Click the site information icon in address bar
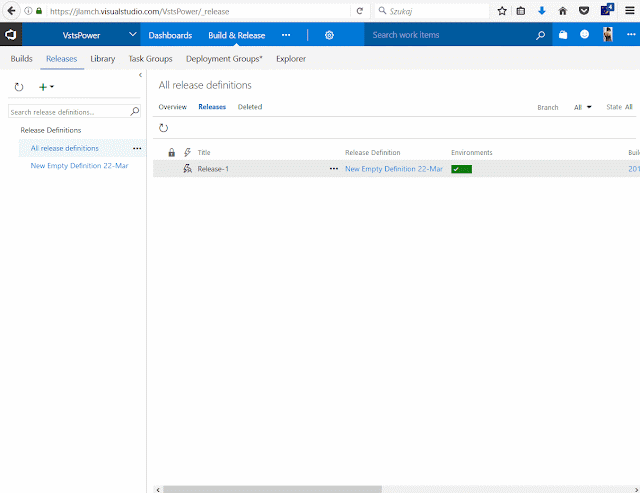The image size is (640, 493). 28,11
